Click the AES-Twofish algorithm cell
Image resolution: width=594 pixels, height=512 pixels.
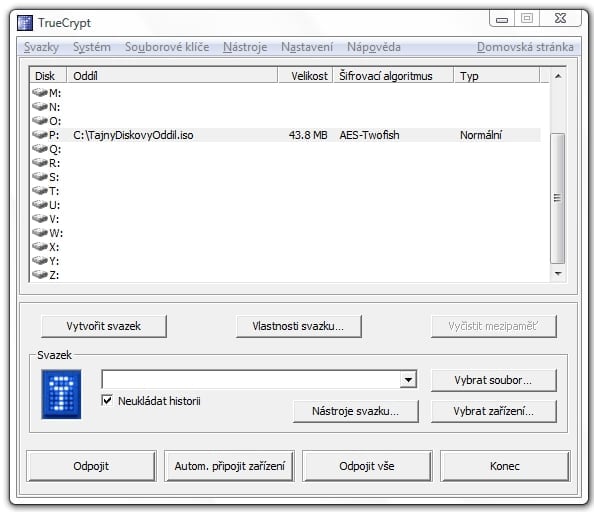369,135
